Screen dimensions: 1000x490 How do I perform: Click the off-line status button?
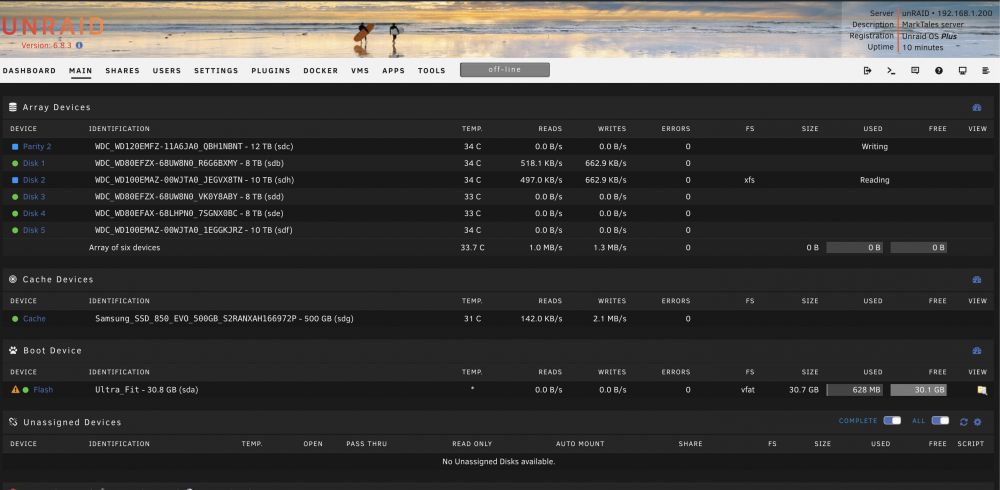505,70
